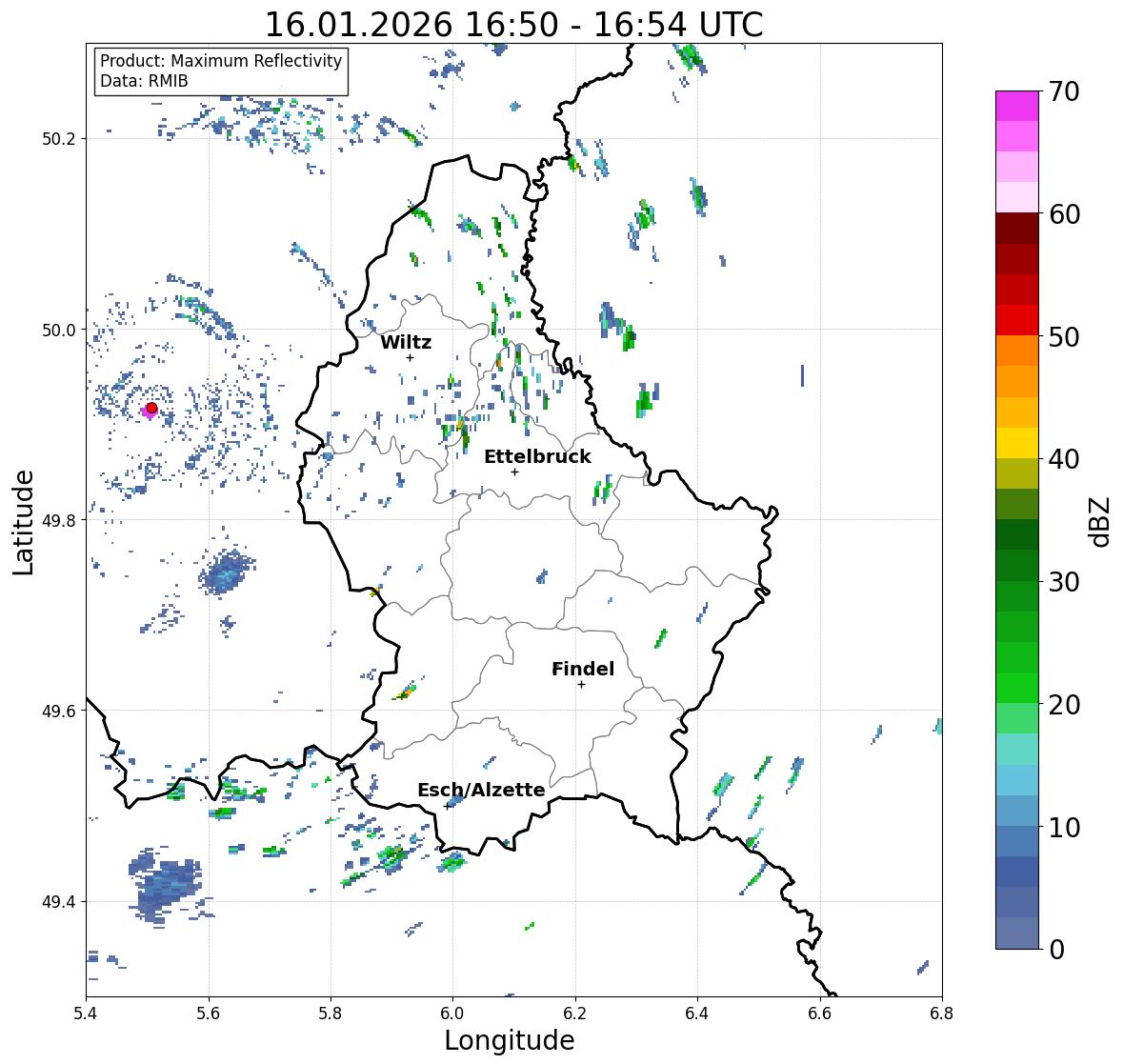Click the 30 tick label on colorbar
This screenshot has width=1123, height=1064.
1064,582
